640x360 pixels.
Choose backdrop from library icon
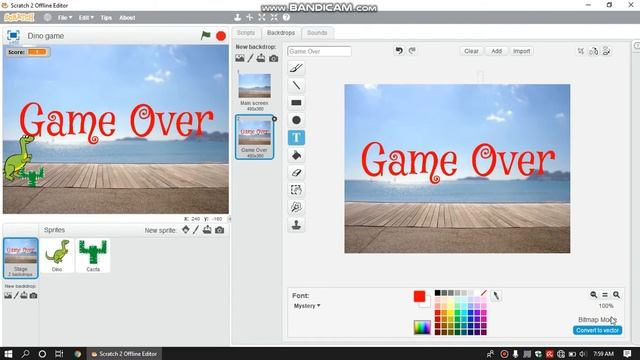click(x=240, y=58)
